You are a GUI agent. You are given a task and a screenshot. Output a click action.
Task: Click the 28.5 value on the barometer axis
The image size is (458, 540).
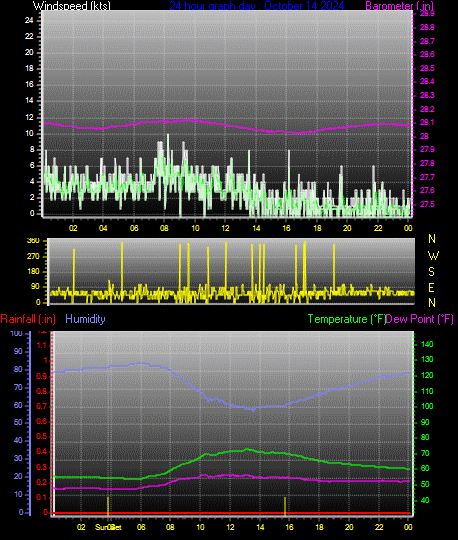(x=427, y=68)
